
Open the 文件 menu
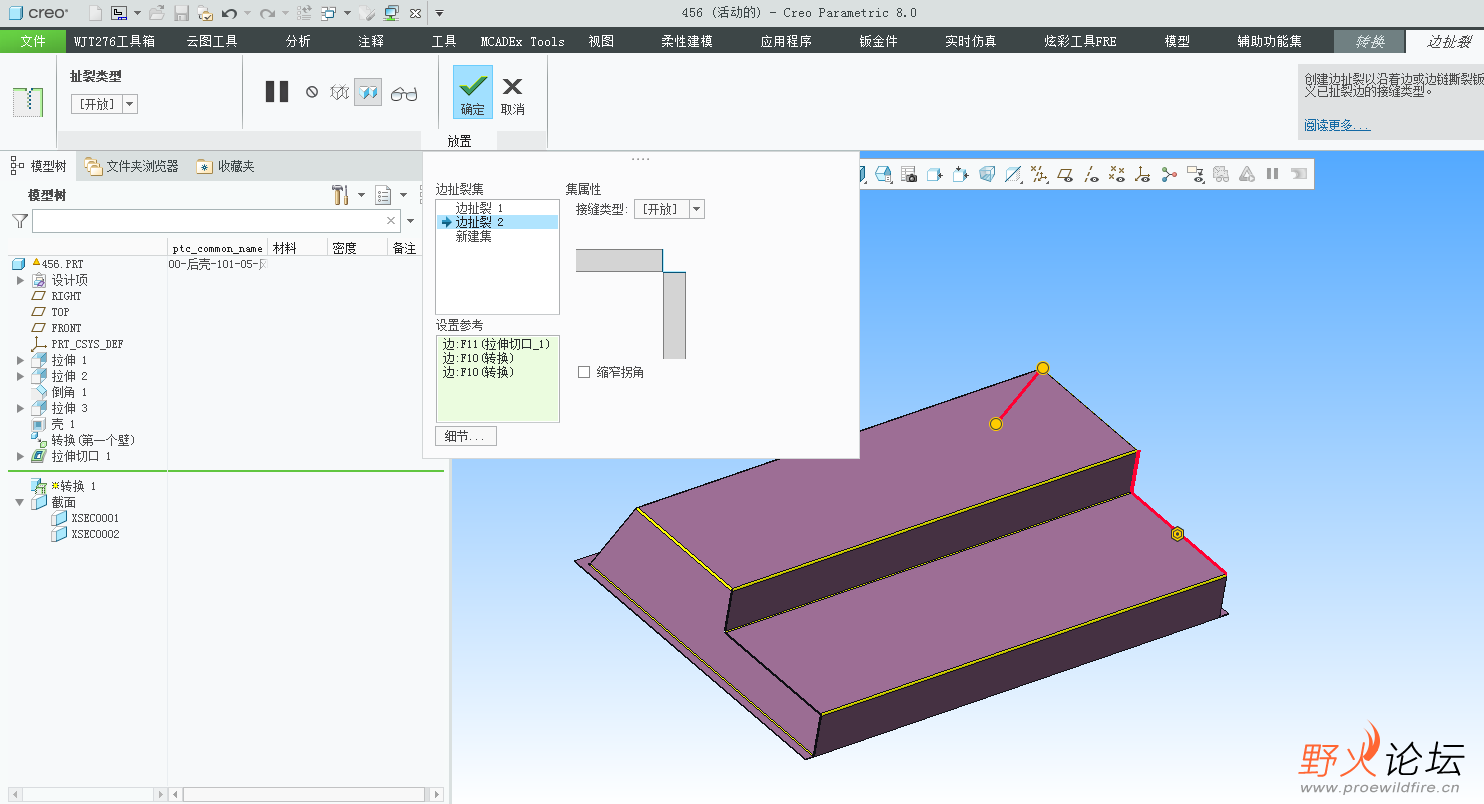point(33,41)
